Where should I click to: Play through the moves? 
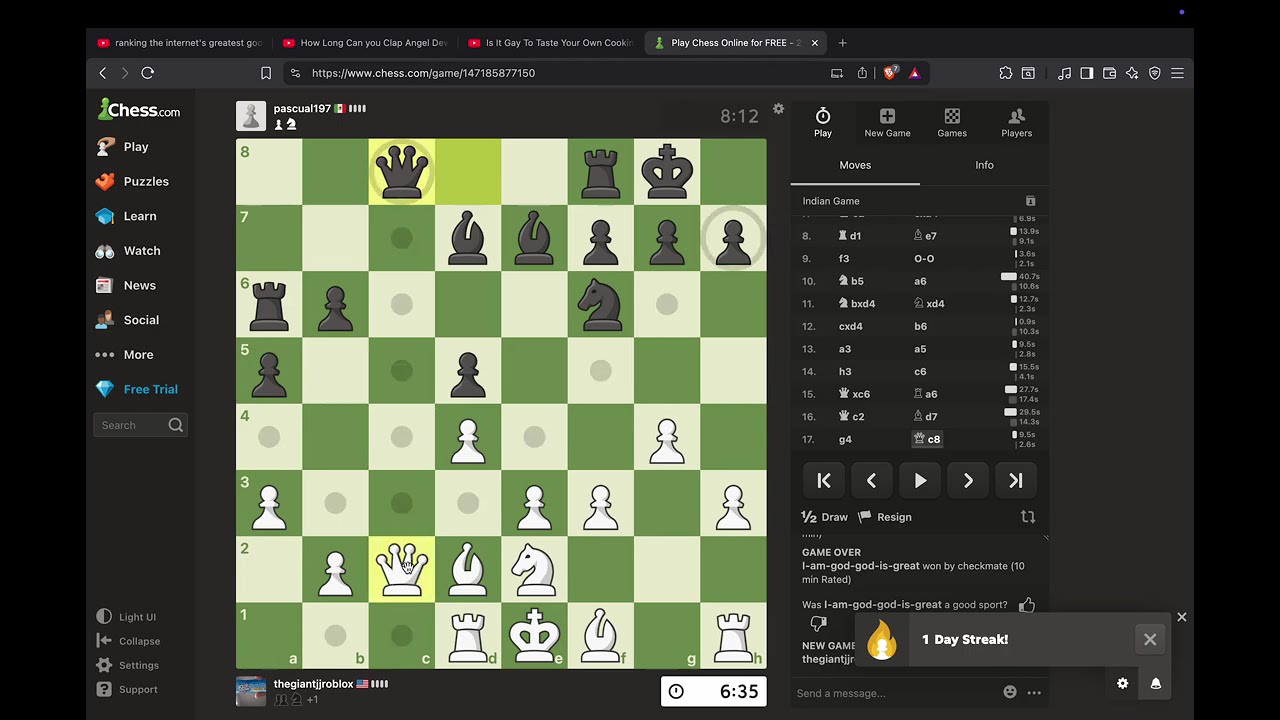coord(920,481)
